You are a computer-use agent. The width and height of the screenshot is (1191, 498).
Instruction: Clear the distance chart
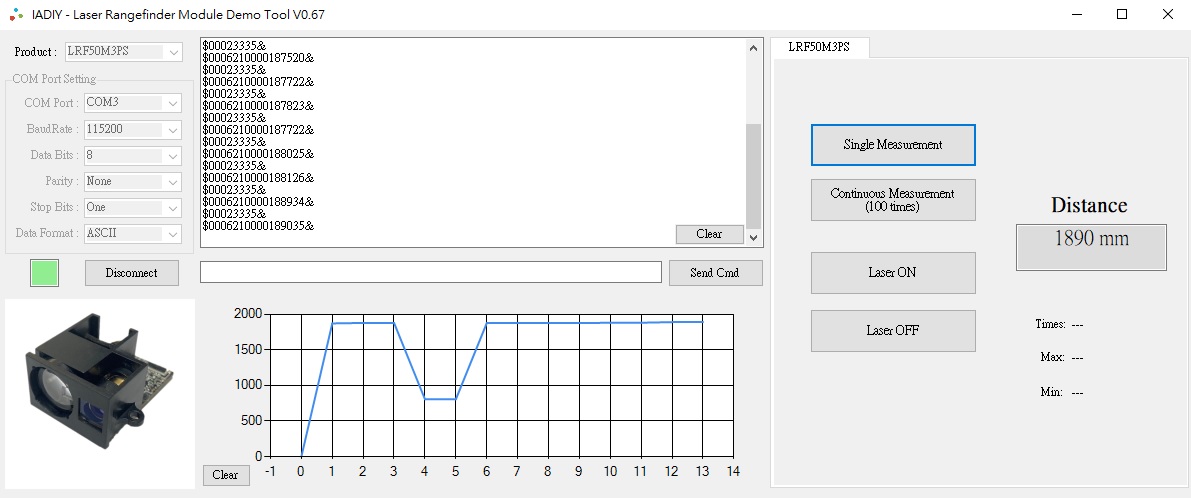tap(226, 475)
